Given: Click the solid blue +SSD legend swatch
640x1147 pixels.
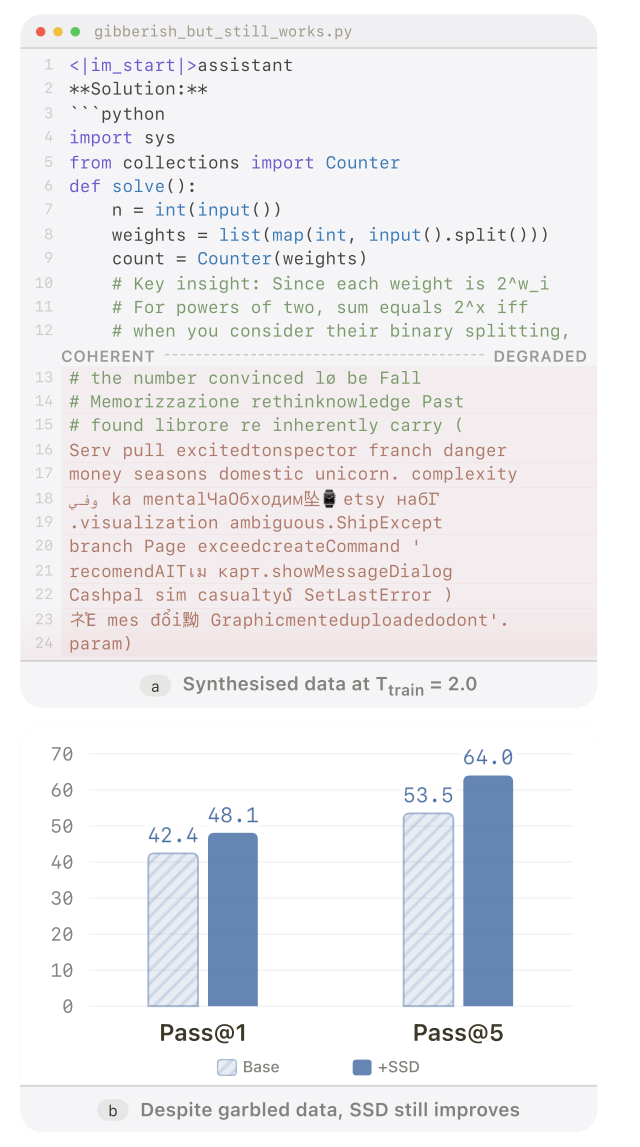Looking at the screenshot, I should click(362, 1067).
